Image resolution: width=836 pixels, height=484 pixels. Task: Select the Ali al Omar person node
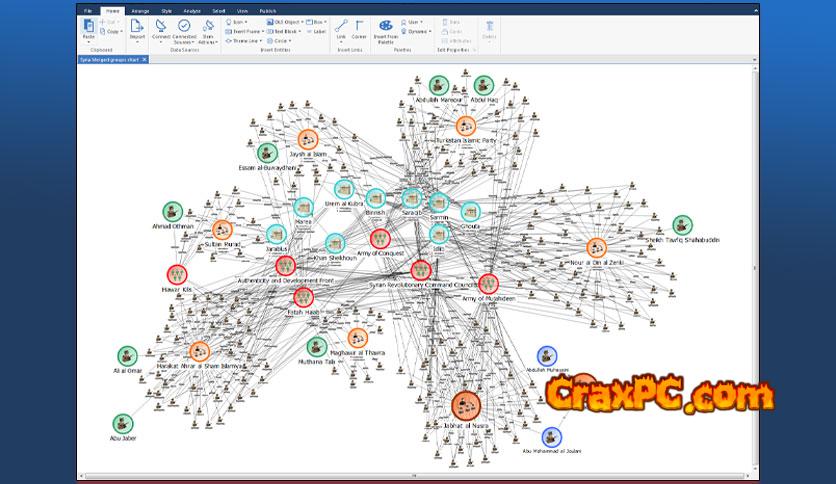127,356
